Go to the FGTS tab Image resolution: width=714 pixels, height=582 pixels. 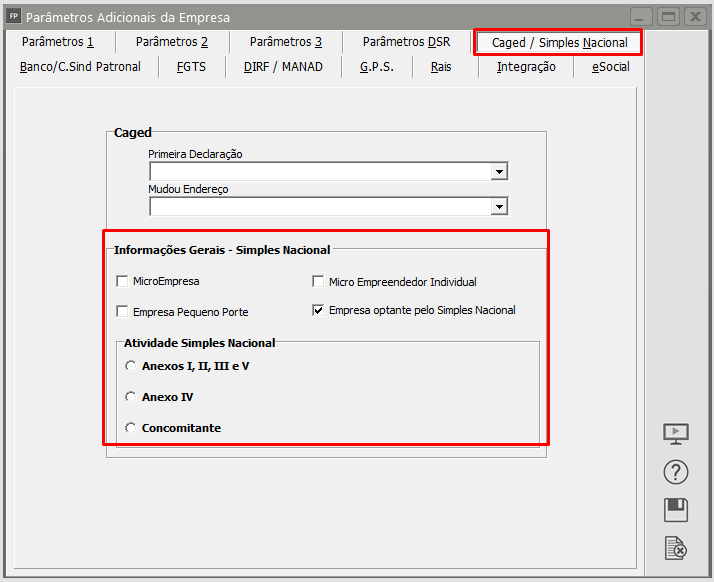[x=192, y=67]
